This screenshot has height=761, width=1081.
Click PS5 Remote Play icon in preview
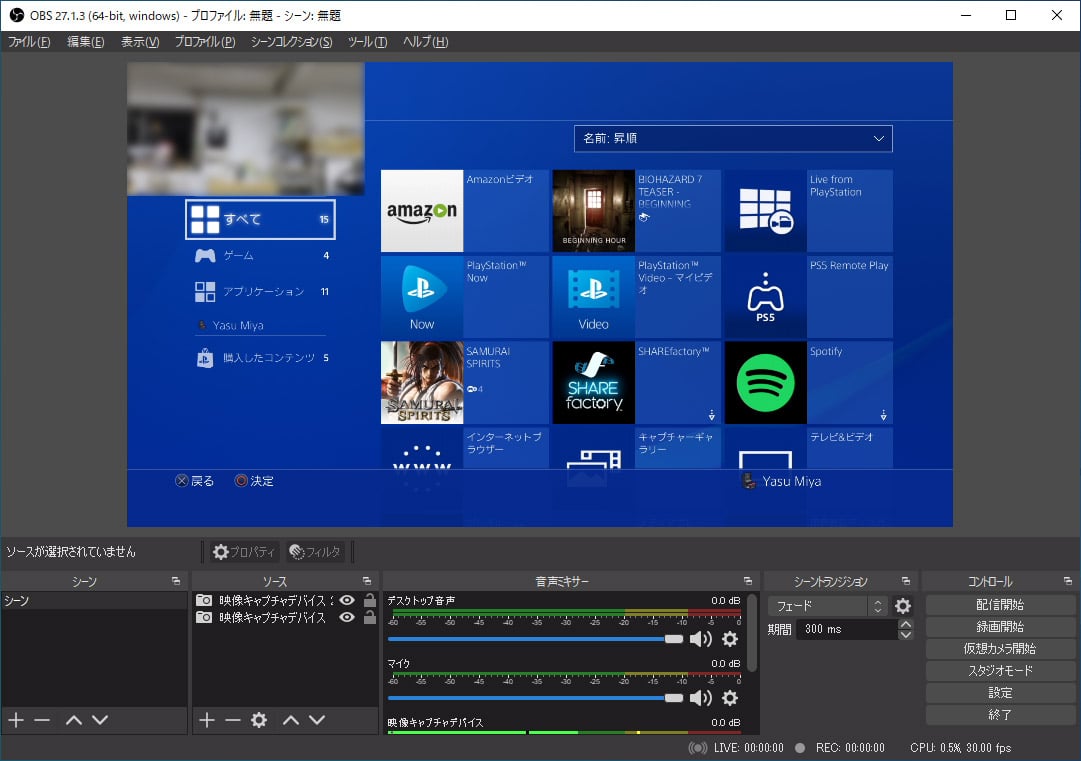pos(765,297)
